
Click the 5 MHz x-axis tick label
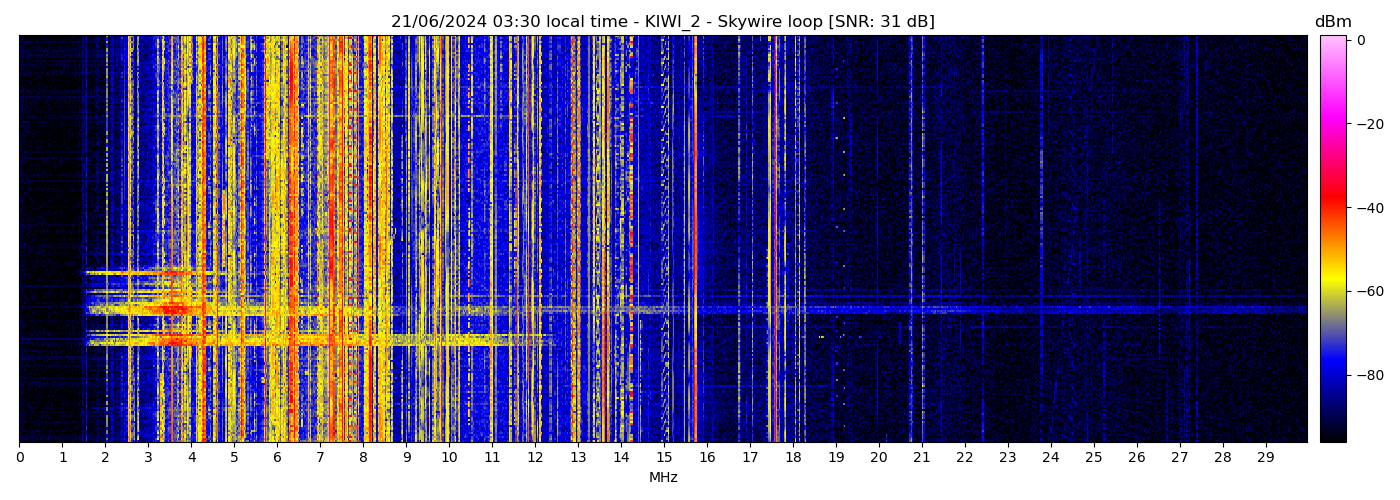[234, 458]
